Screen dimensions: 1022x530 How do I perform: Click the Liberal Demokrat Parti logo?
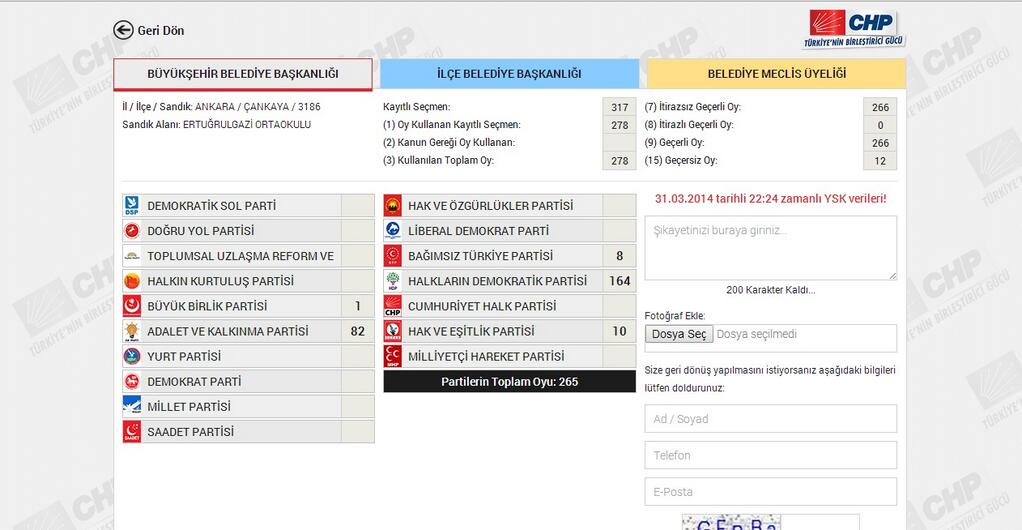pyautogui.click(x=392, y=231)
